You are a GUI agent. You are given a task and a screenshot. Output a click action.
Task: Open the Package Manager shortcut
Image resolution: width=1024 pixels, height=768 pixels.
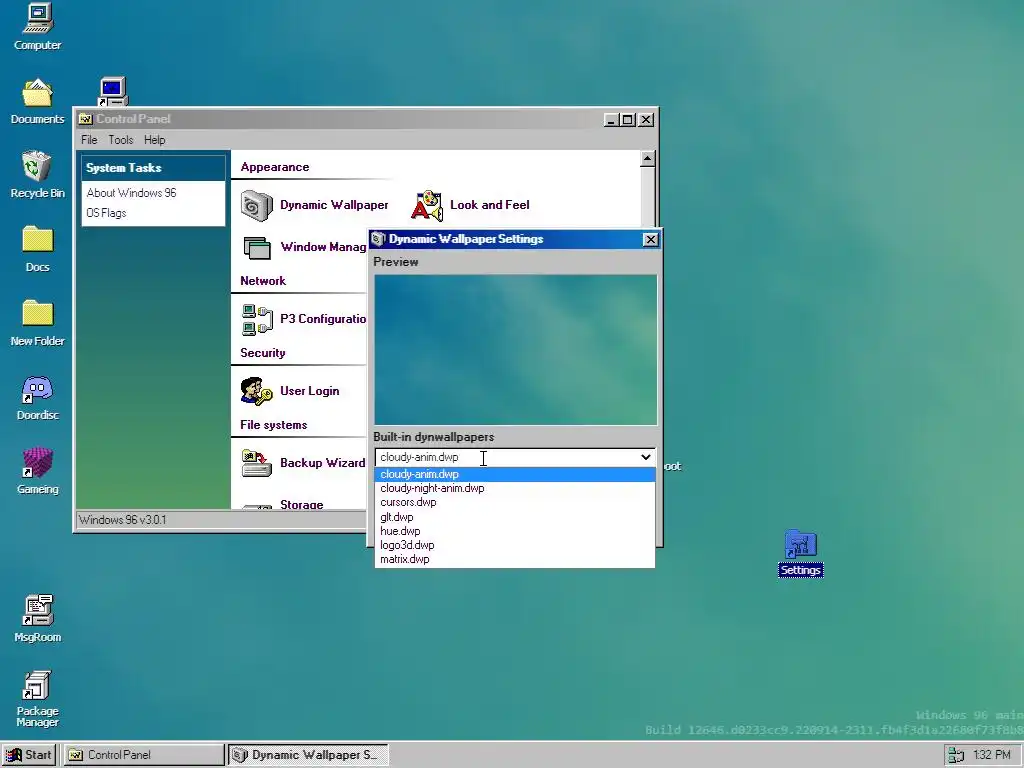point(37,699)
